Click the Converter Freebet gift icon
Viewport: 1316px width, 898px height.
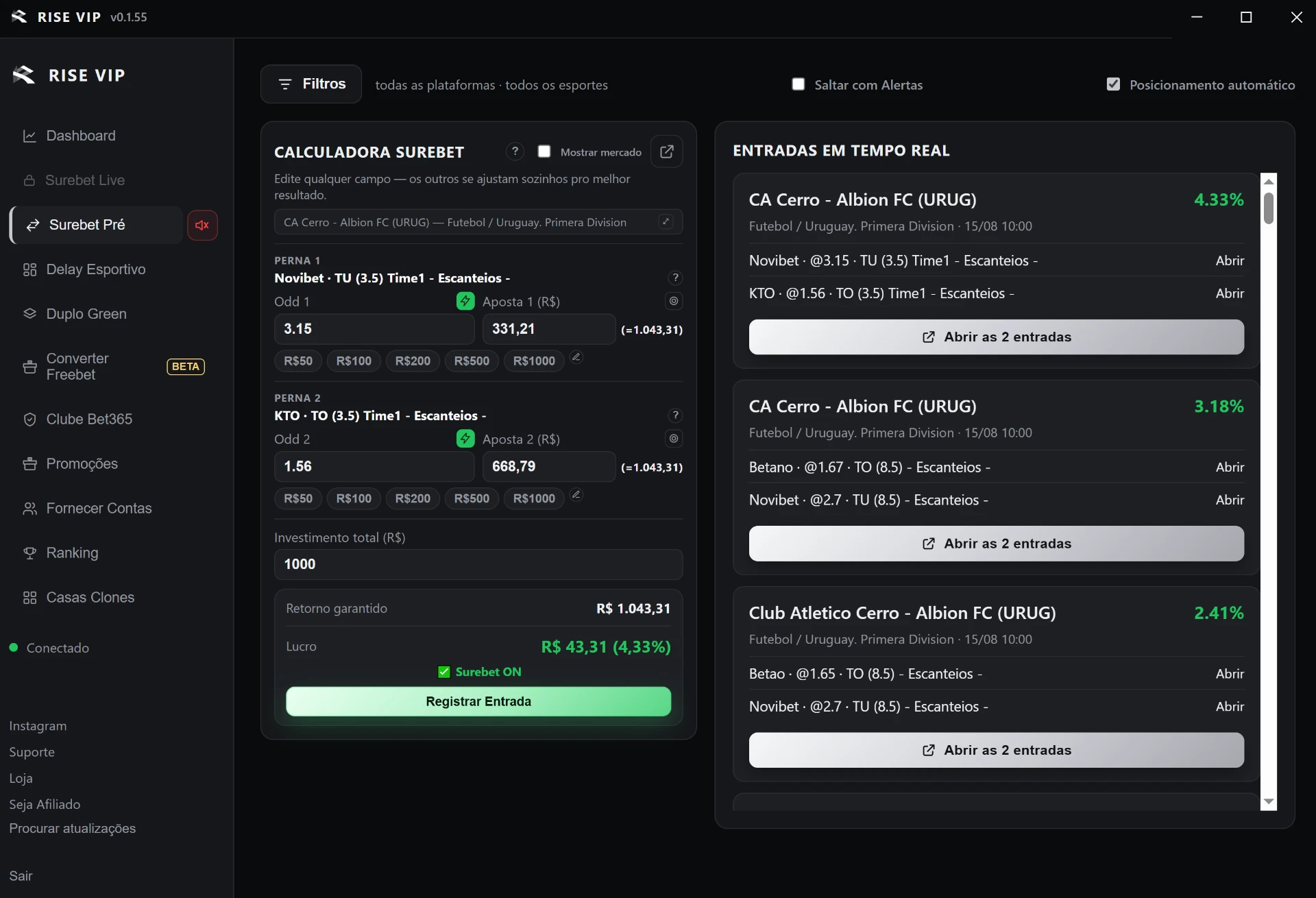29,367
